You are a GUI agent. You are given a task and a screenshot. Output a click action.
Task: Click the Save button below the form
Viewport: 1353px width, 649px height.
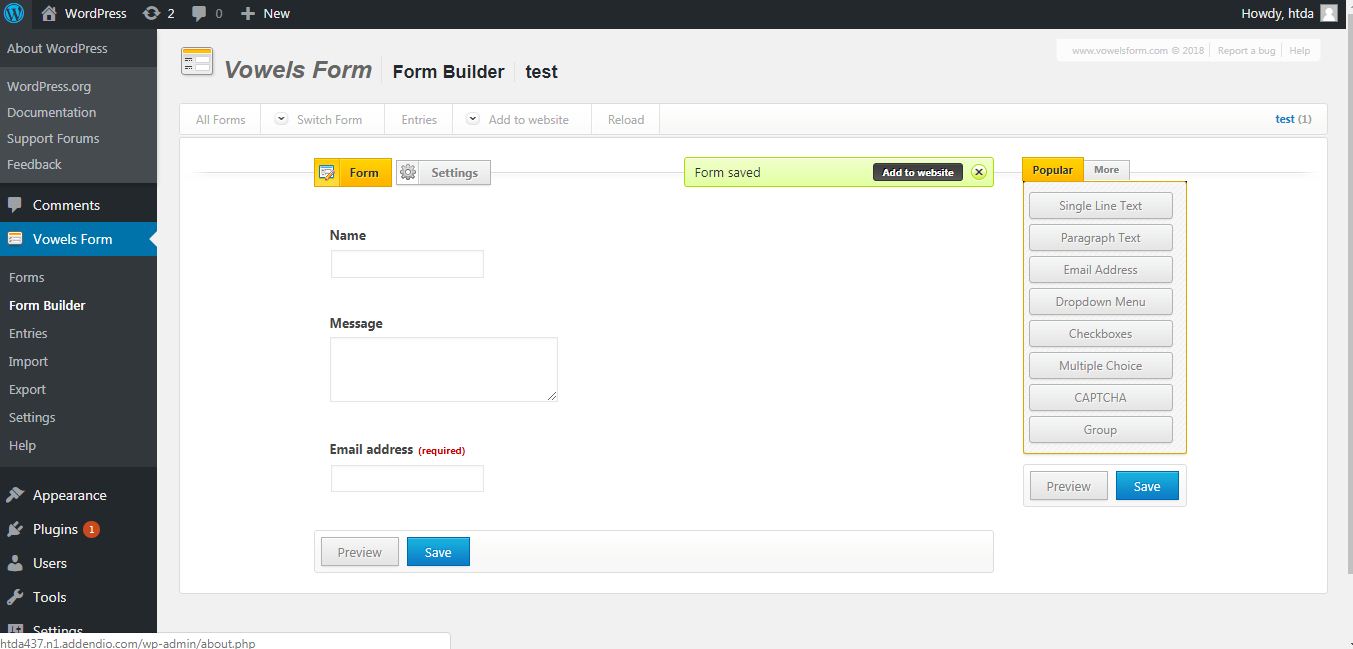pyautogui.click(x=438, y=552)
